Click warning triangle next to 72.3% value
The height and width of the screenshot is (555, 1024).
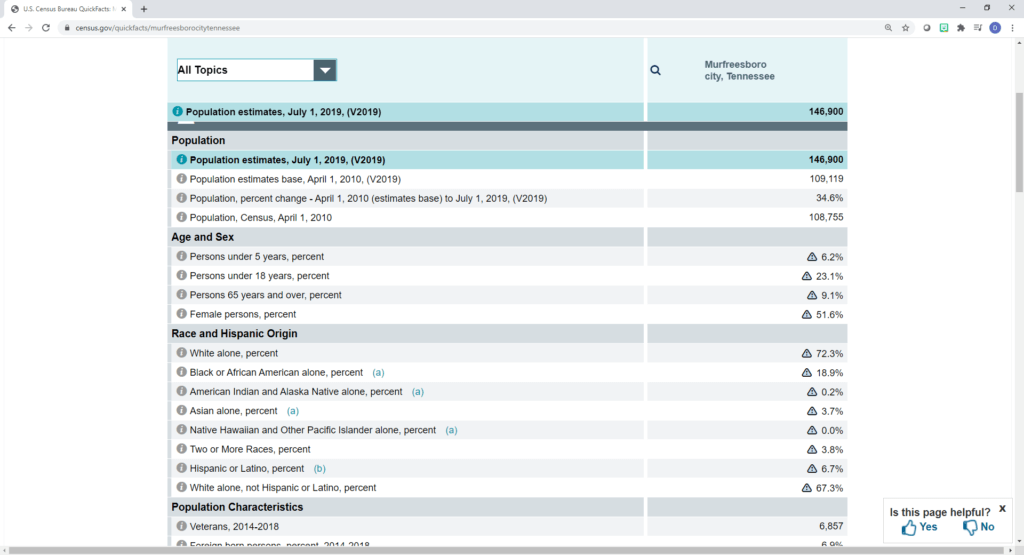807,353
